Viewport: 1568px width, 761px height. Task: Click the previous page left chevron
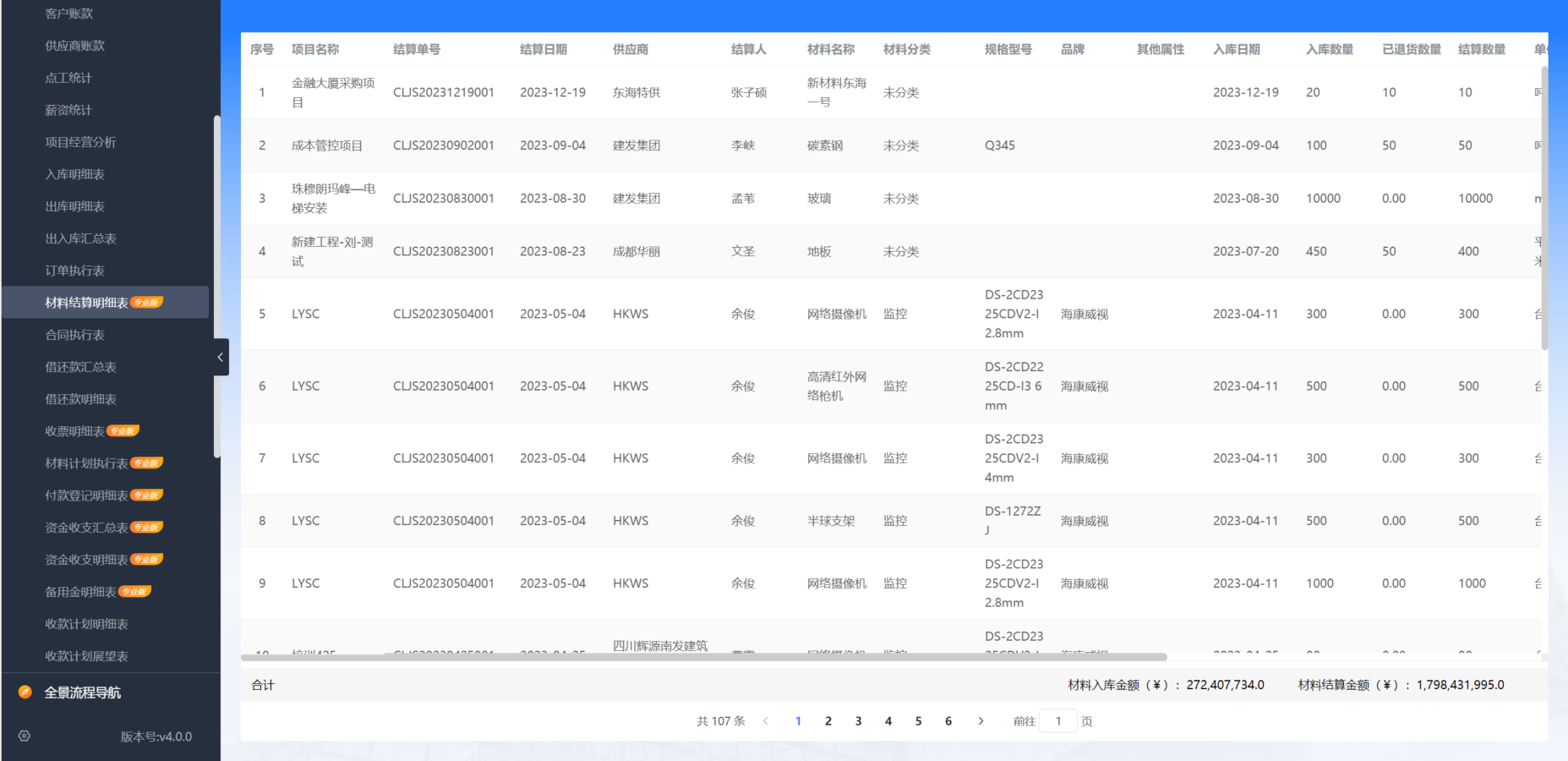coord(766,721)
